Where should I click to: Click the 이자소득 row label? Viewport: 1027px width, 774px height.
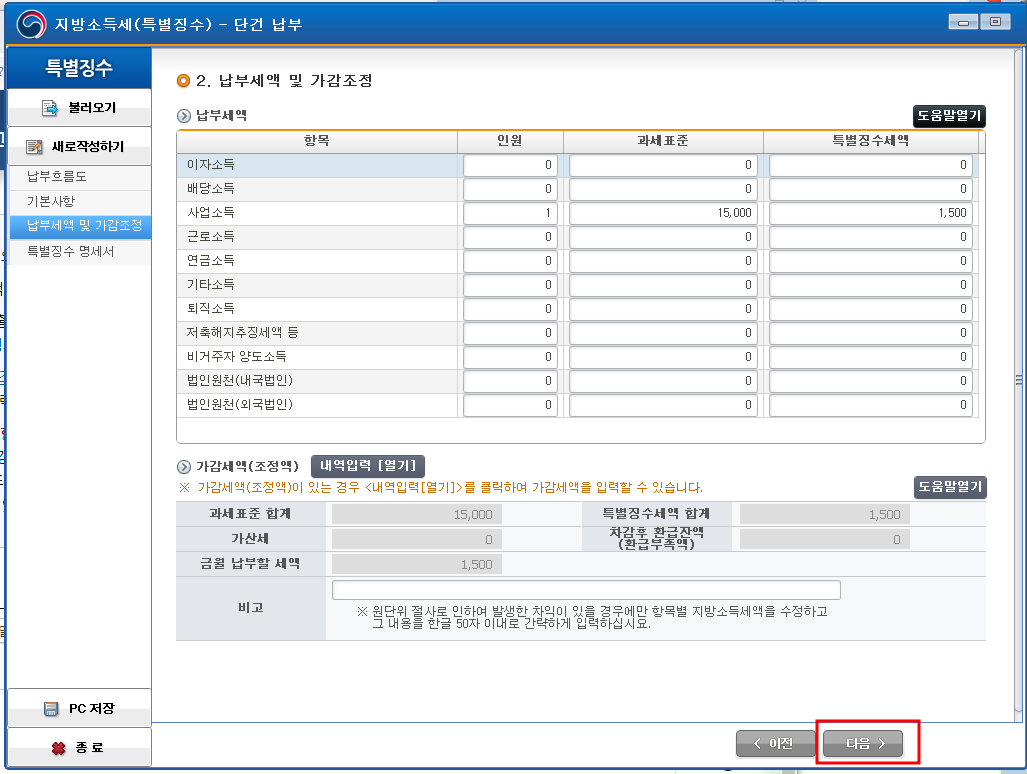[211, 165]
